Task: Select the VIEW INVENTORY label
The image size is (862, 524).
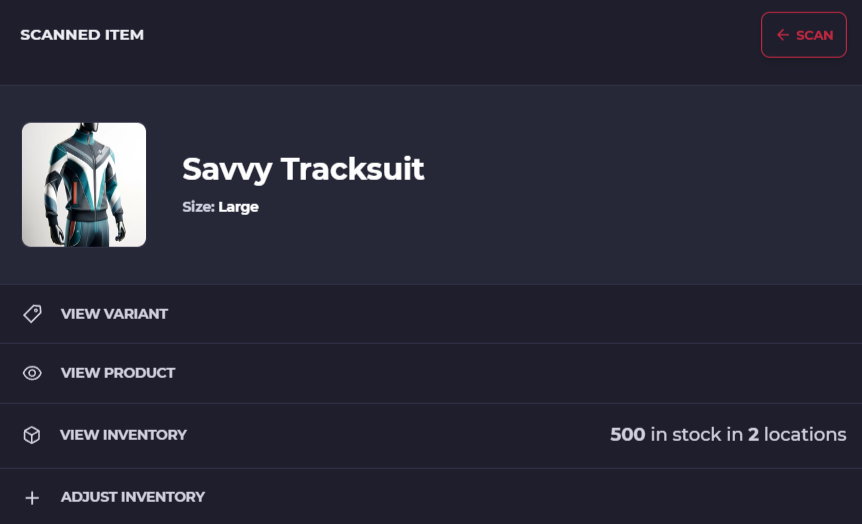Action: 123,435
